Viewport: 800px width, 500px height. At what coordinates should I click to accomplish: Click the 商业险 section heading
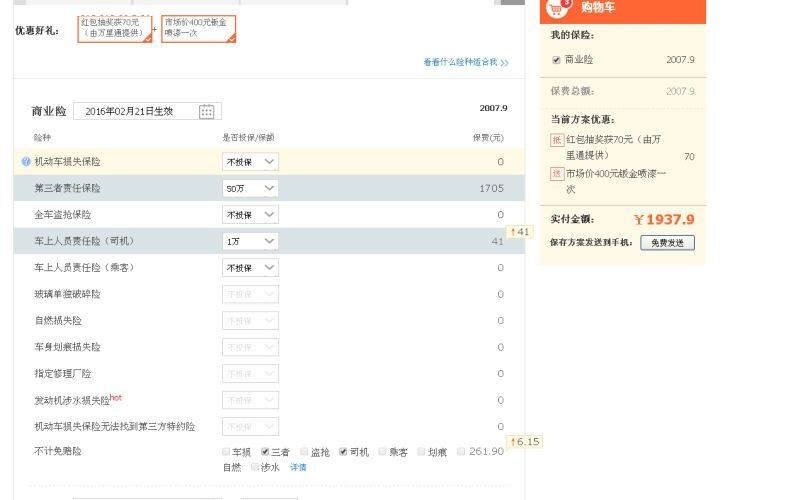click(x=49, y=111)
